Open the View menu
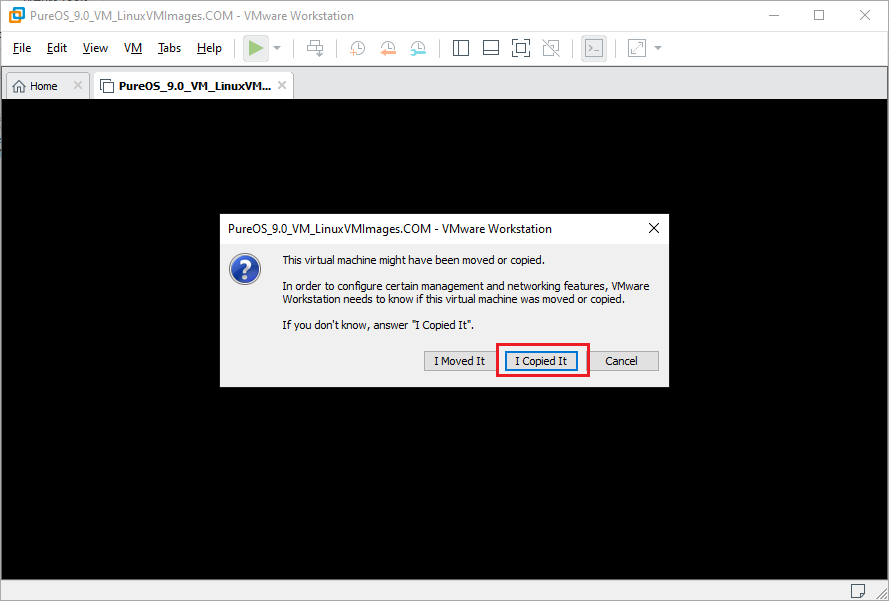 (x=95, y=48)
